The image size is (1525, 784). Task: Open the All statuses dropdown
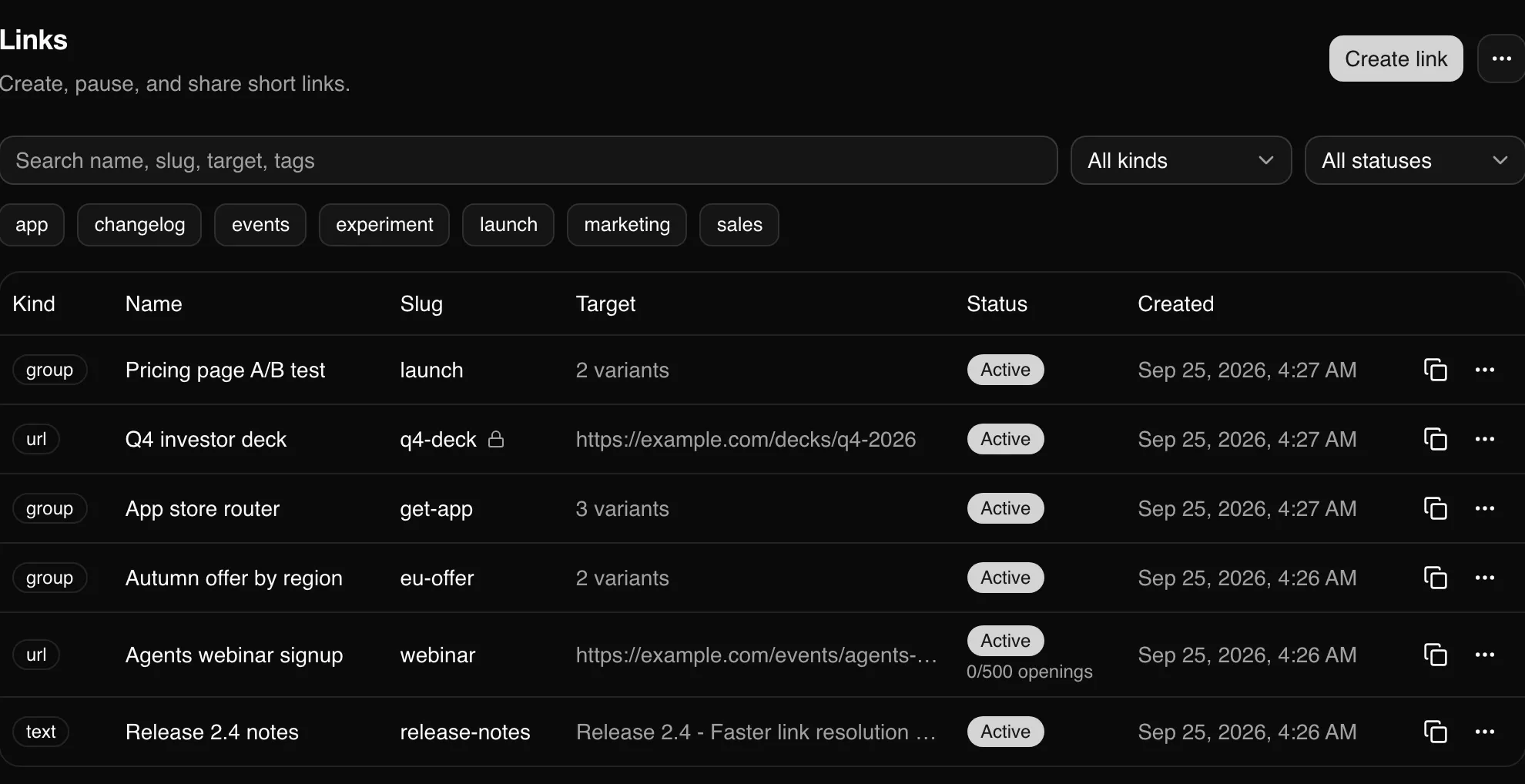tap(1415, 160)
